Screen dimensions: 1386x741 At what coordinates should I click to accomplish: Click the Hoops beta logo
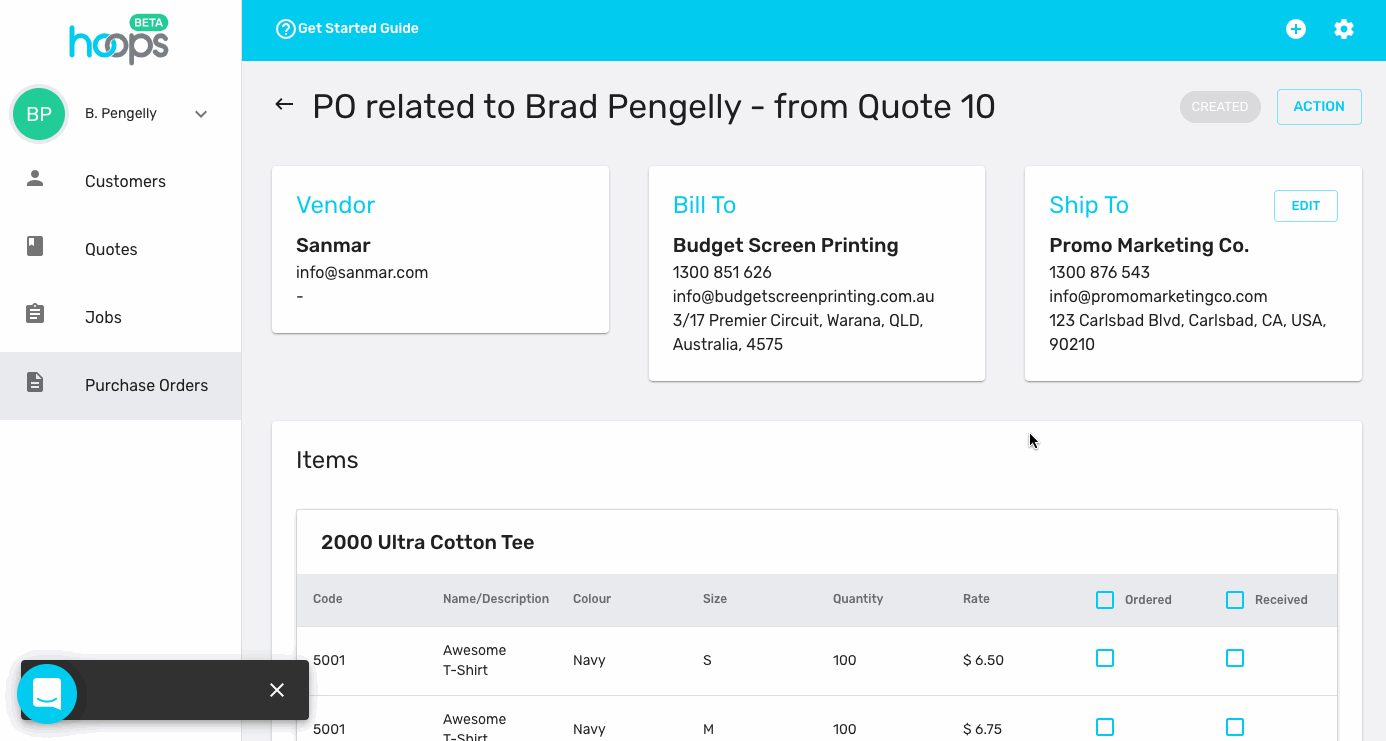point(119,40)
